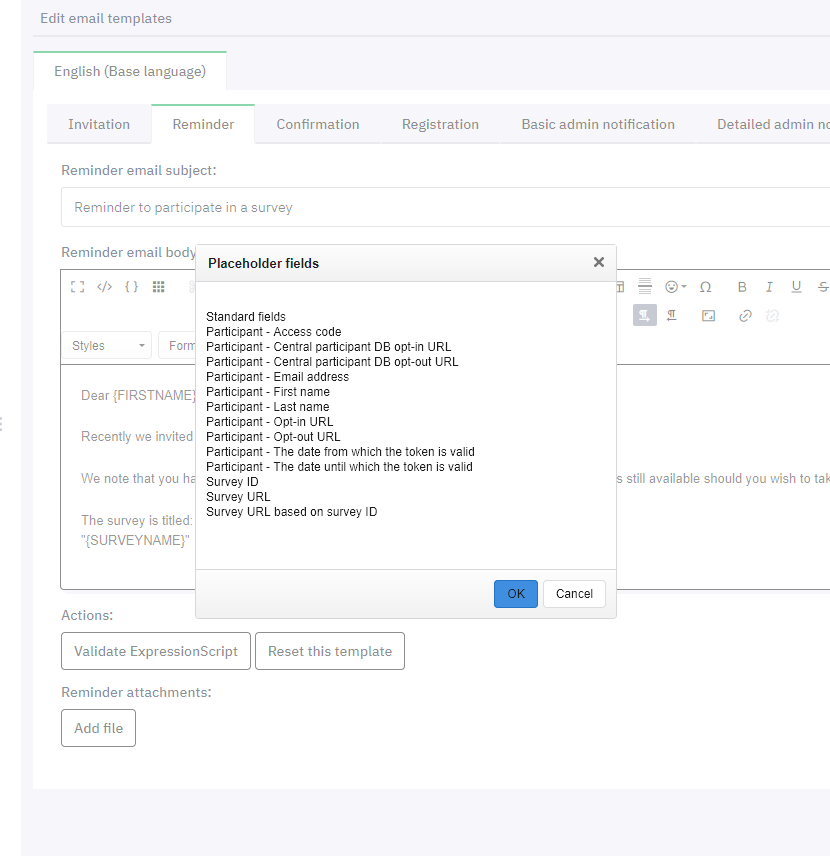Open Basic admin notification tab
The height and width of the screenshot is (856, 830).
tap(598, 124)
